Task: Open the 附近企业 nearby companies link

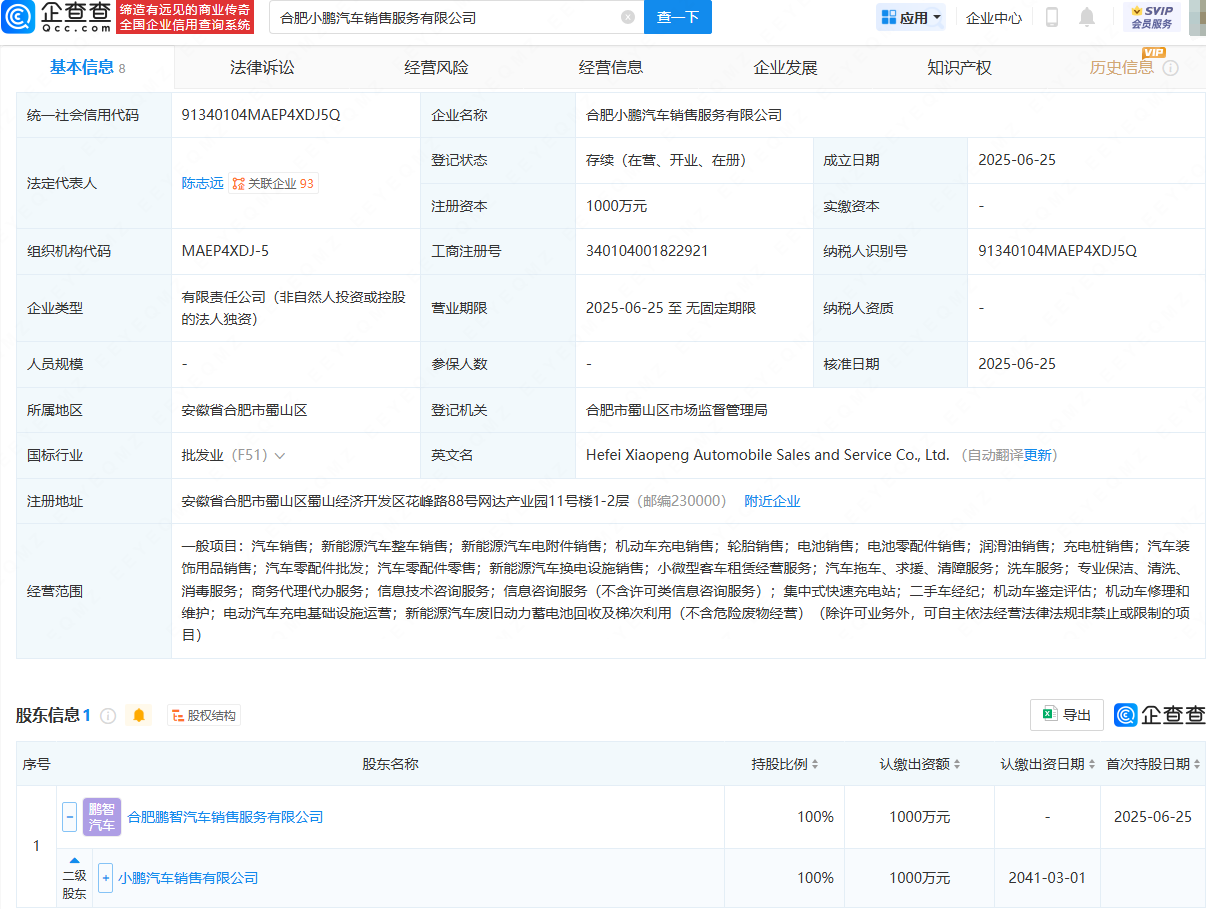Action: point(772,501)
